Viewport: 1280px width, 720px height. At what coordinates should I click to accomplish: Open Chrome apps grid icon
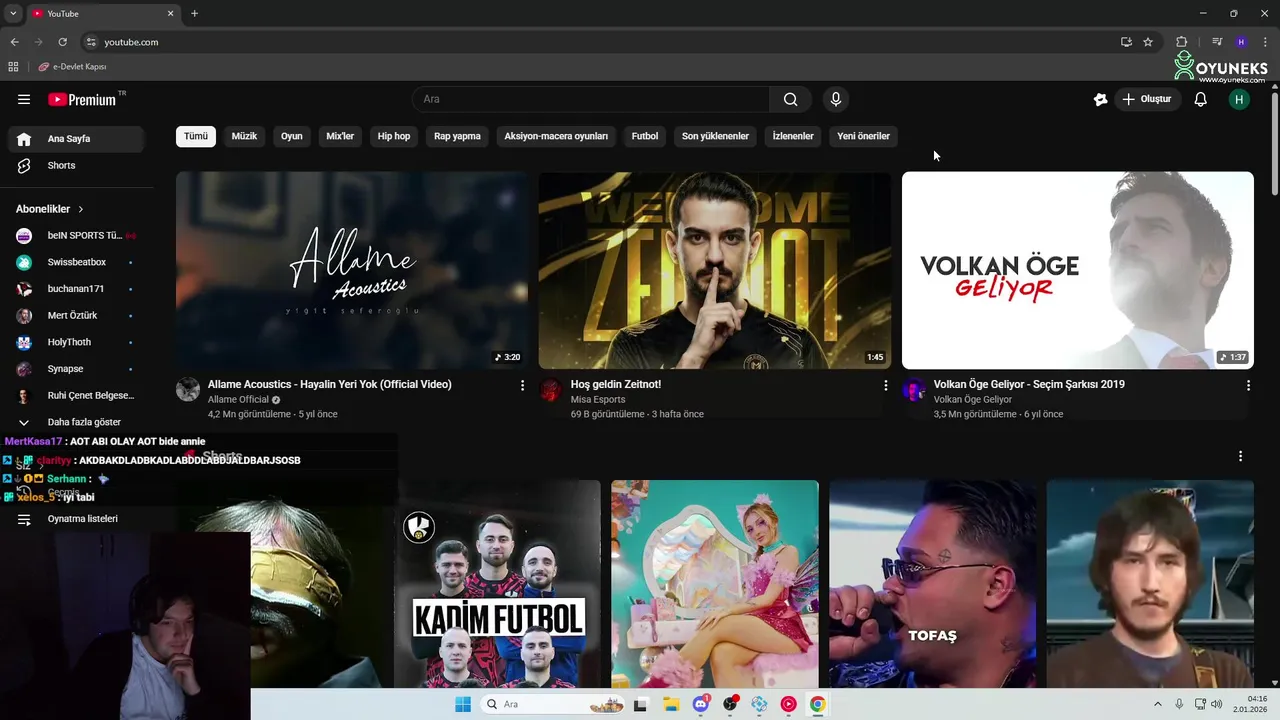[13, 67]
